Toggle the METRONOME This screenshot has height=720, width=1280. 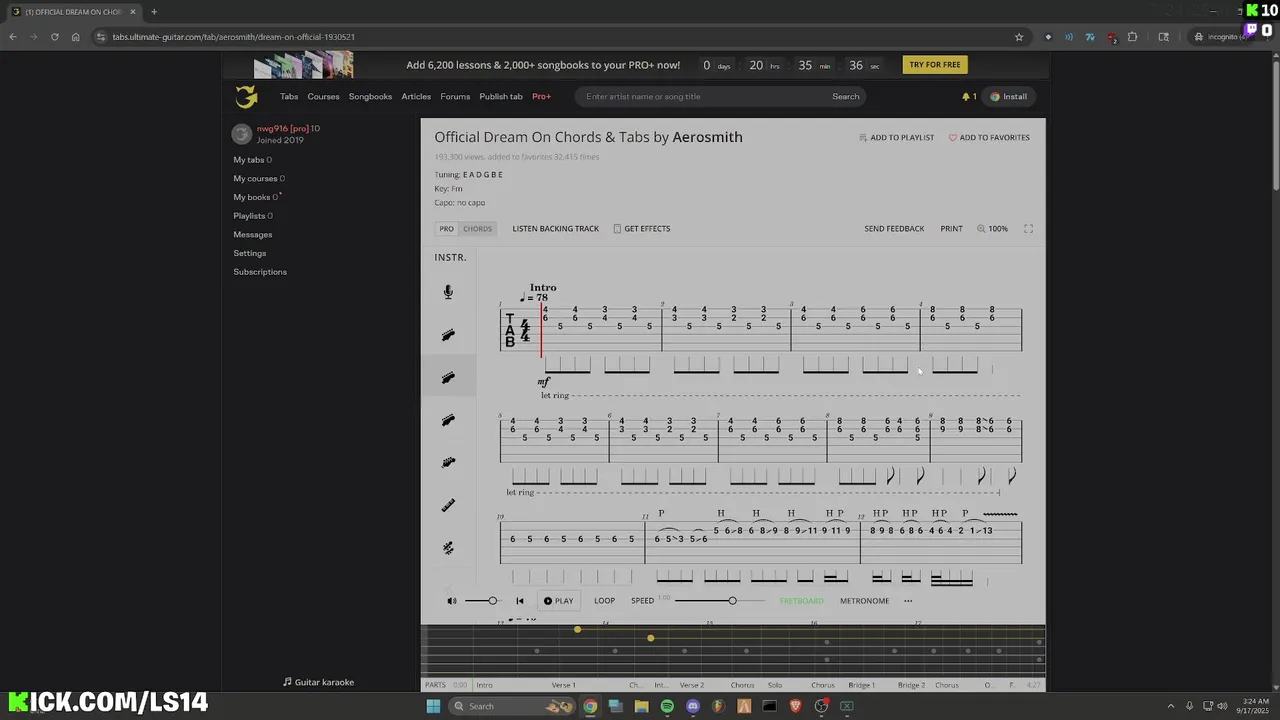point(864,601)
